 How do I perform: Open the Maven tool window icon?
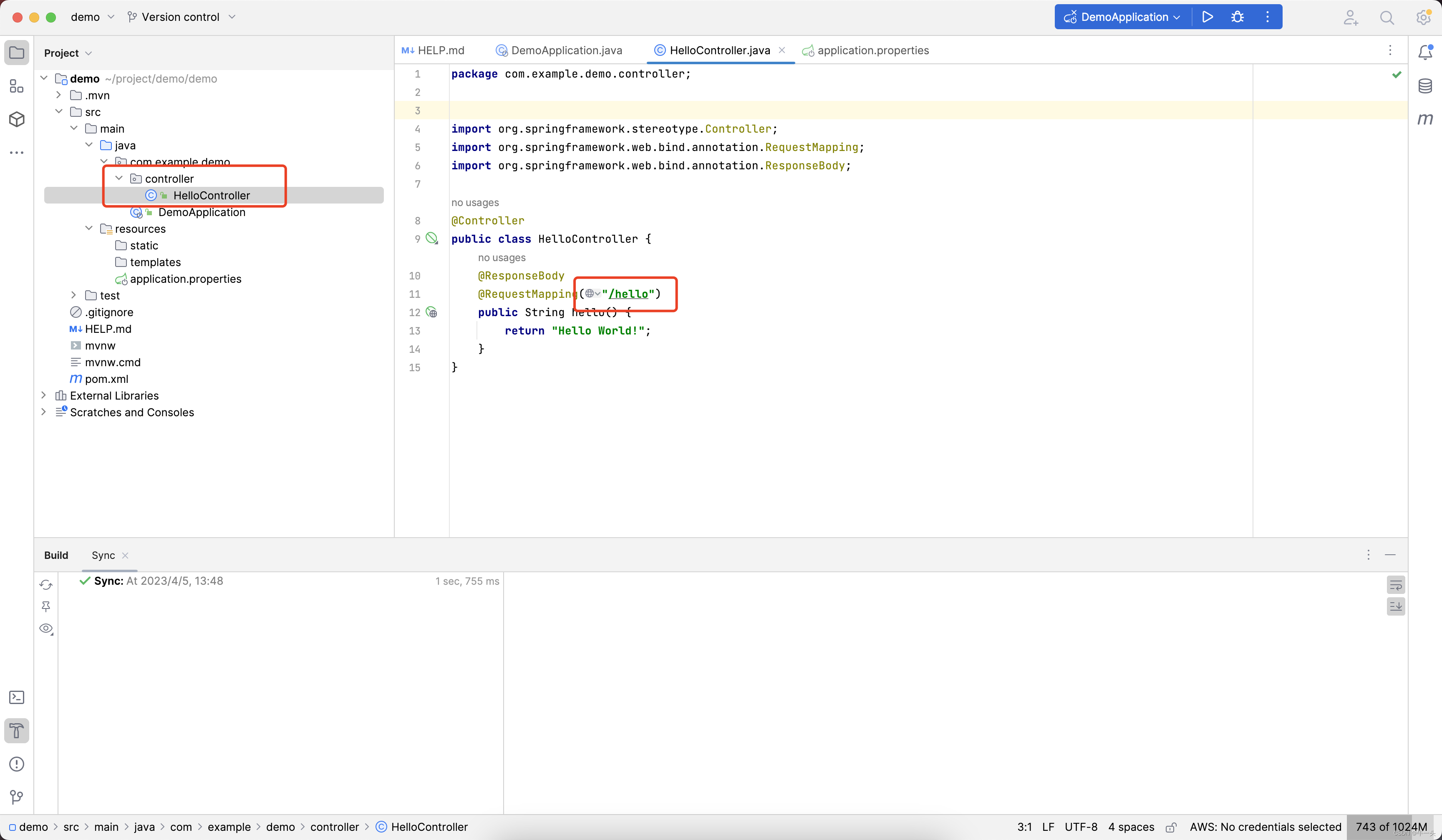[1425, 119]
